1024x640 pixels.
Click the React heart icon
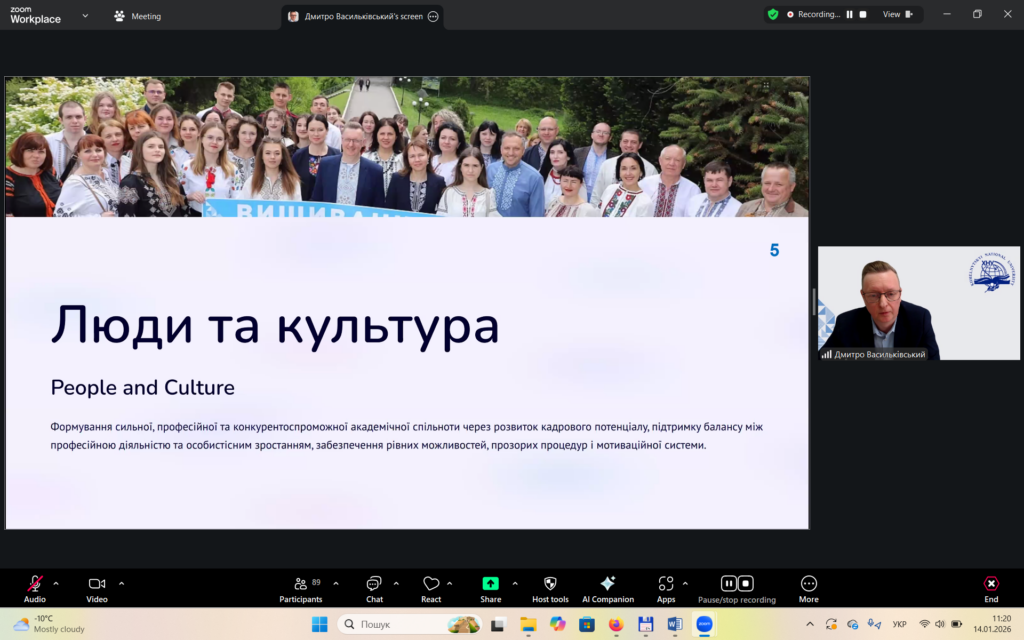[431, 584]
